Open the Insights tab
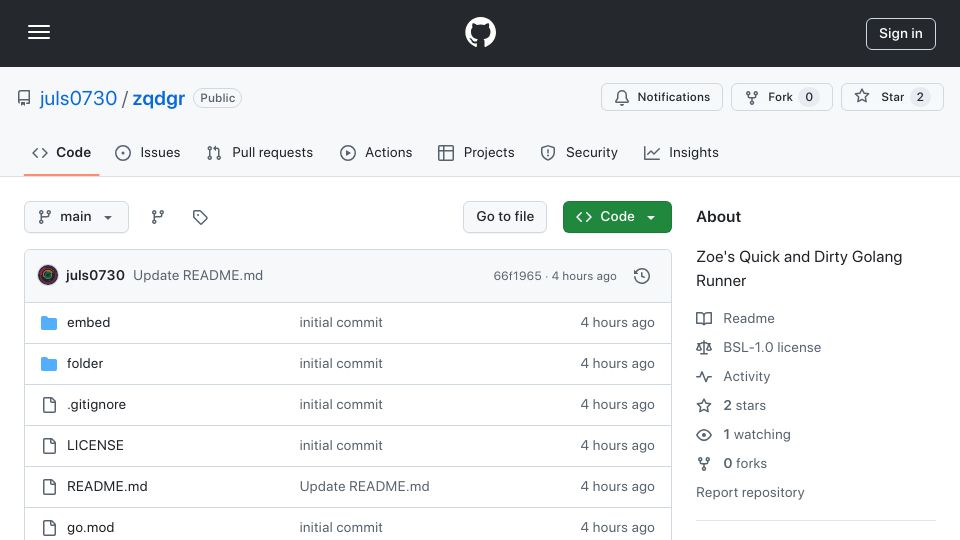The height and width of the screenshot is (540, 960). click(x=681, y=152)
